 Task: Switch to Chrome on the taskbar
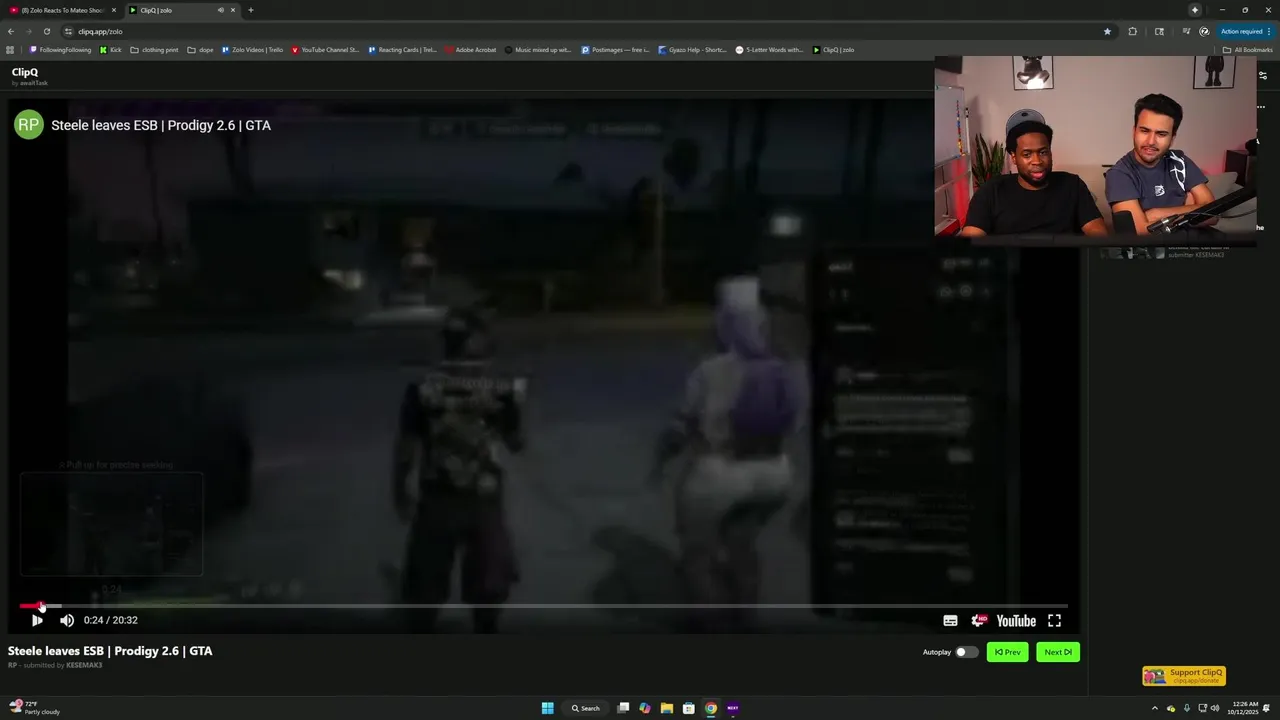(x=711, y=708)
